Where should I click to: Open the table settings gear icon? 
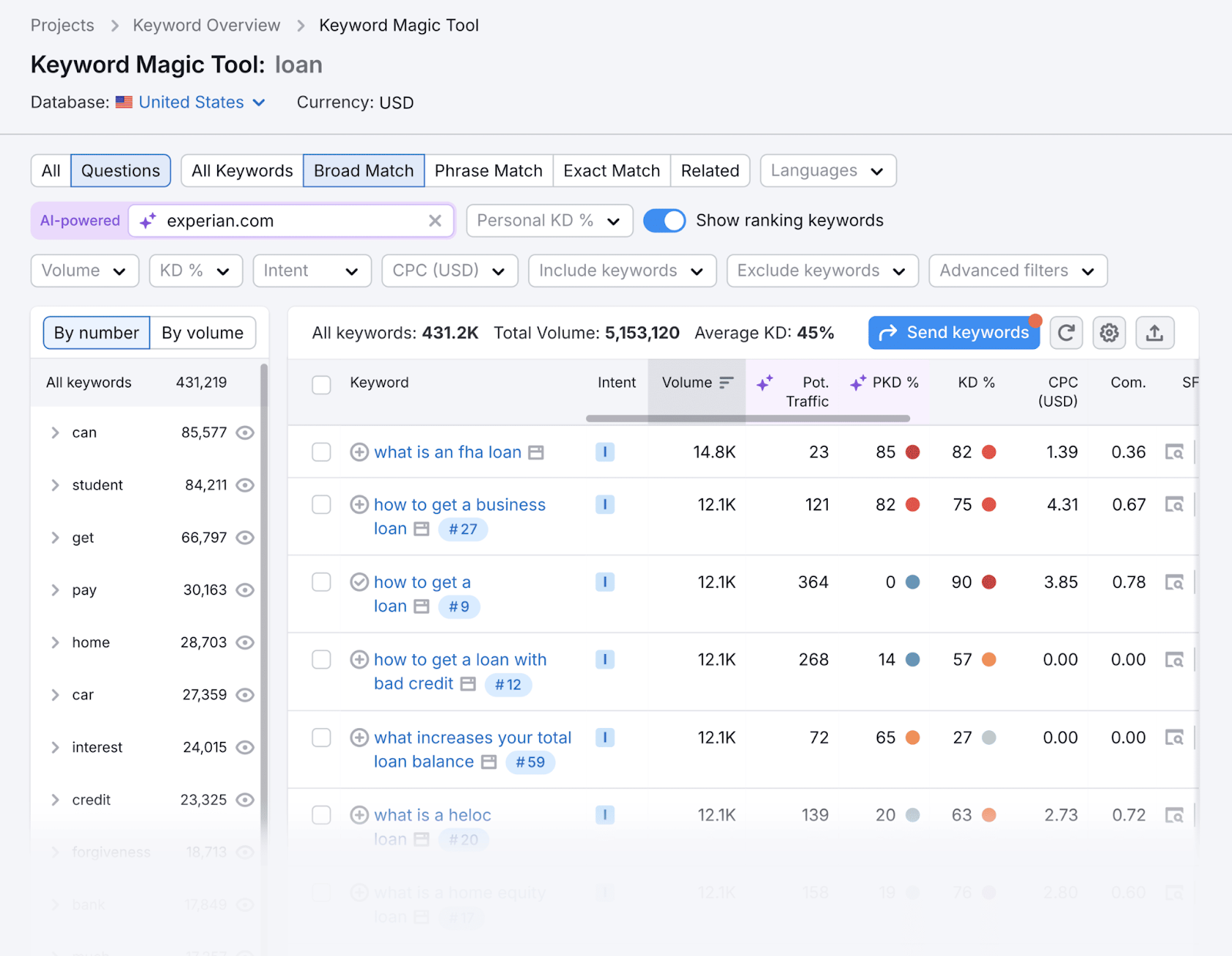[1110, 333]
